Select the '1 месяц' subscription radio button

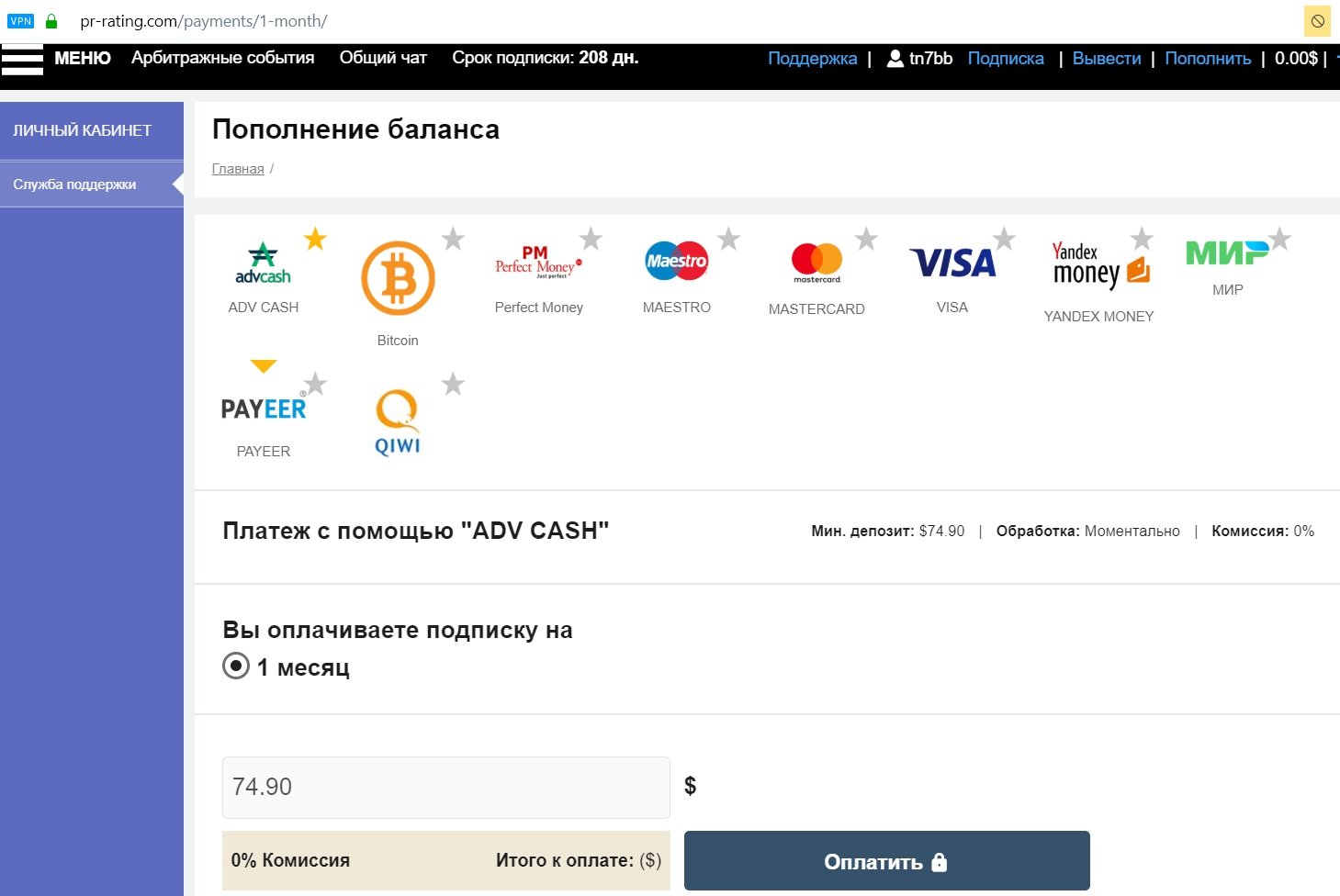click(x=236, y=666)
